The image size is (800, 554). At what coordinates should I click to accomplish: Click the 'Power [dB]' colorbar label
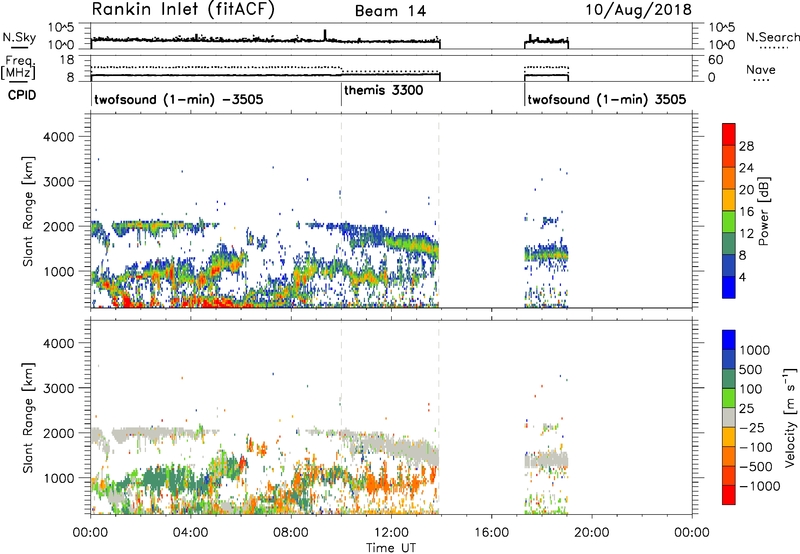[763, 211]
